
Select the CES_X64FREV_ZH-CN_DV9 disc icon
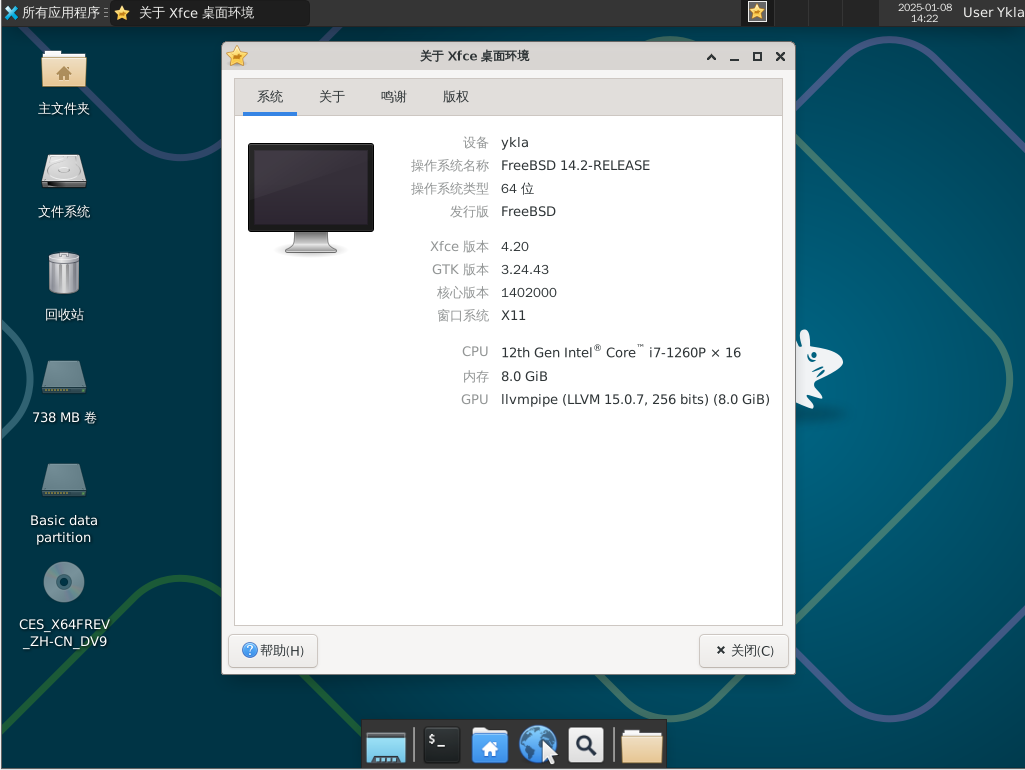click(x=63, y=607)
